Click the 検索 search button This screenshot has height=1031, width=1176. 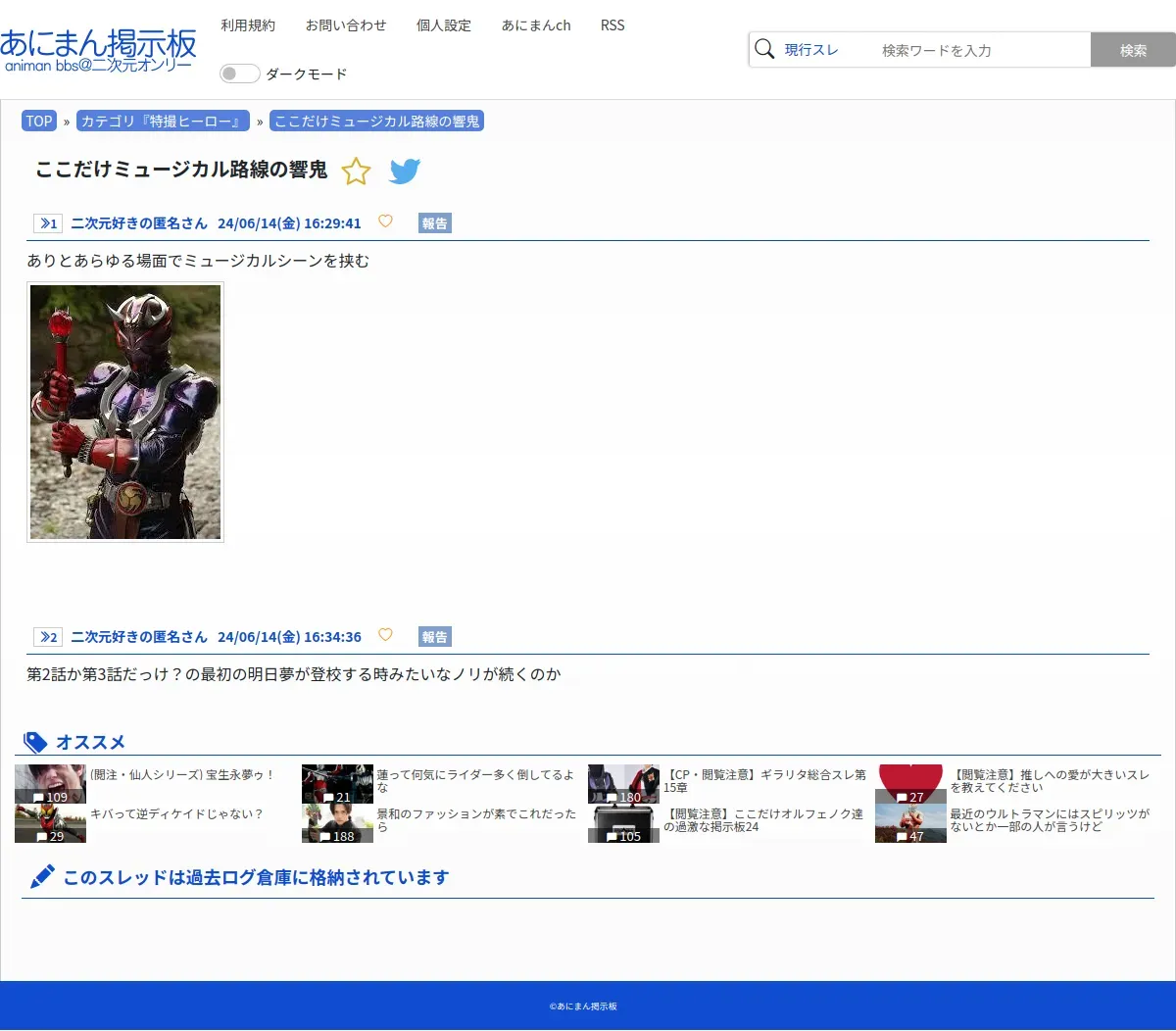click(x=1133, y=50)
